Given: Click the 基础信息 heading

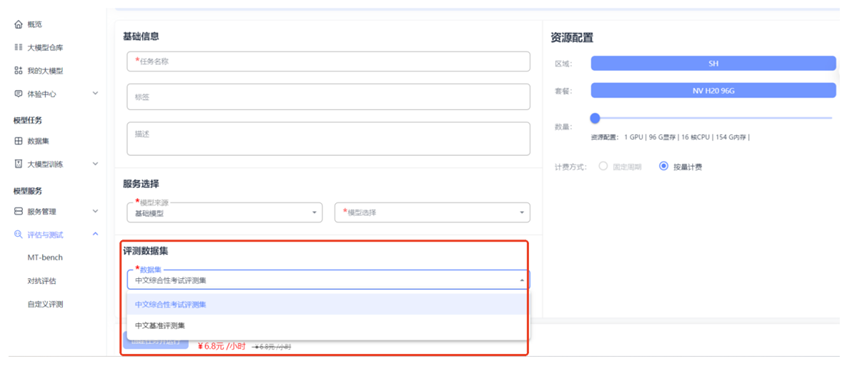Looking at the screenshot, I should click(141, 36).
